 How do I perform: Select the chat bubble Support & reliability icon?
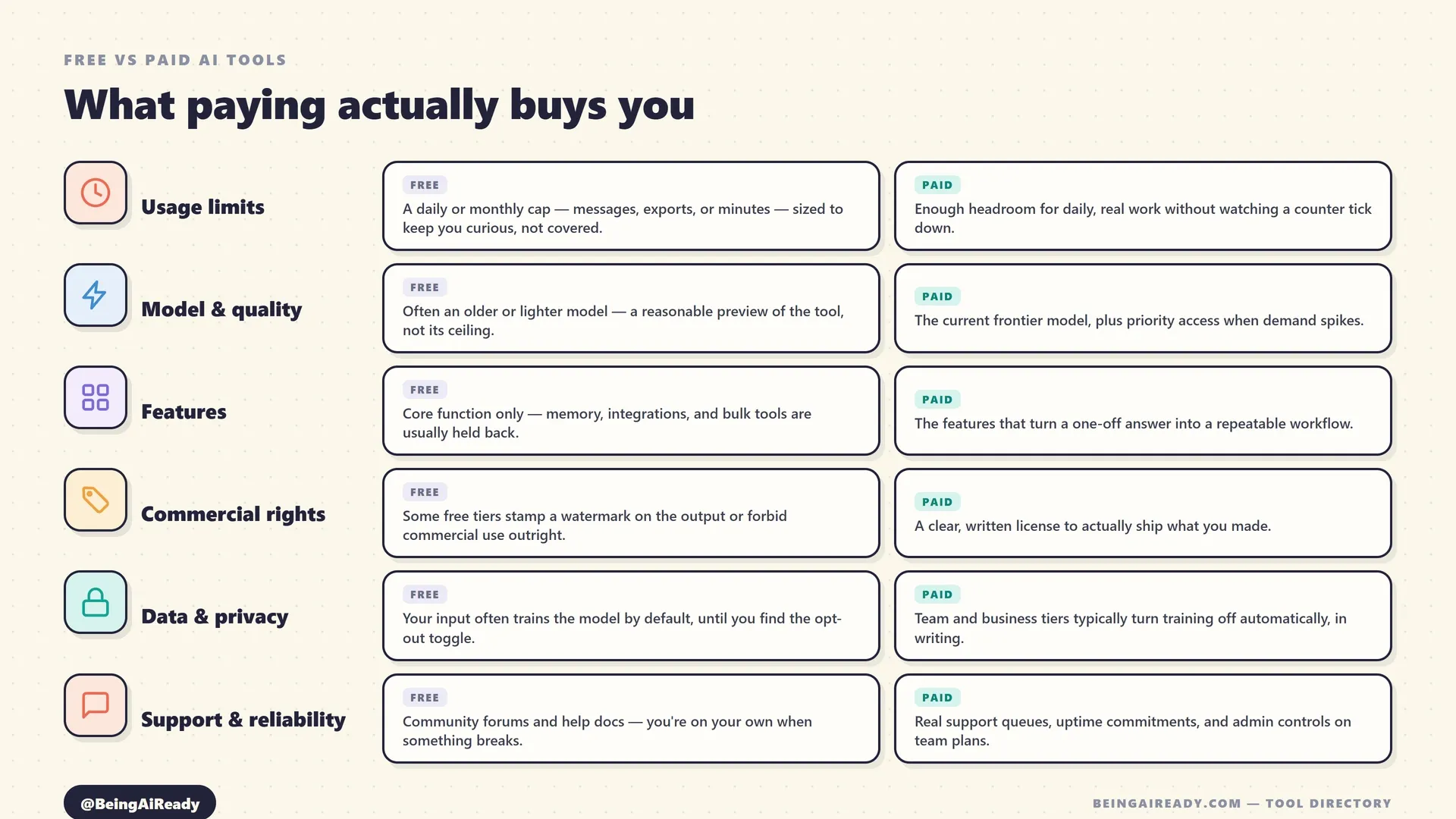point(96,705)
